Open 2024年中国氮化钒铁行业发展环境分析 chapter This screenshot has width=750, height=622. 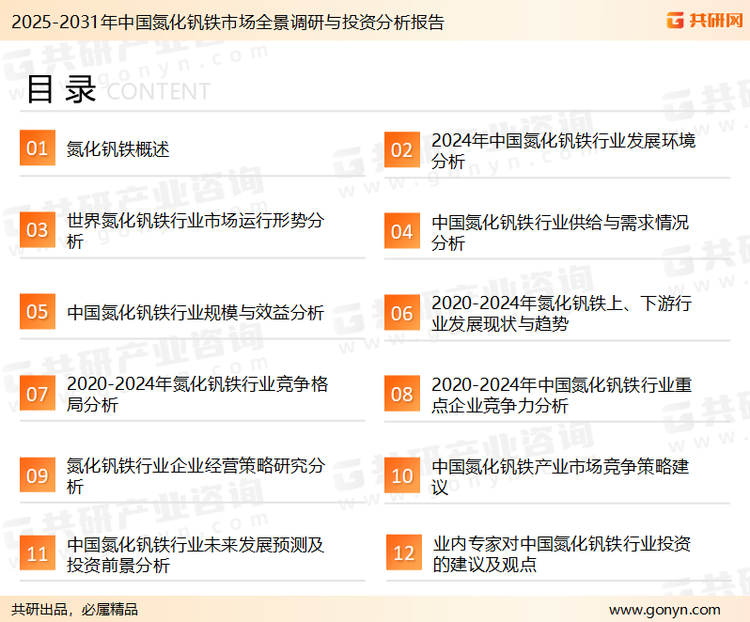tap(562, 150)
